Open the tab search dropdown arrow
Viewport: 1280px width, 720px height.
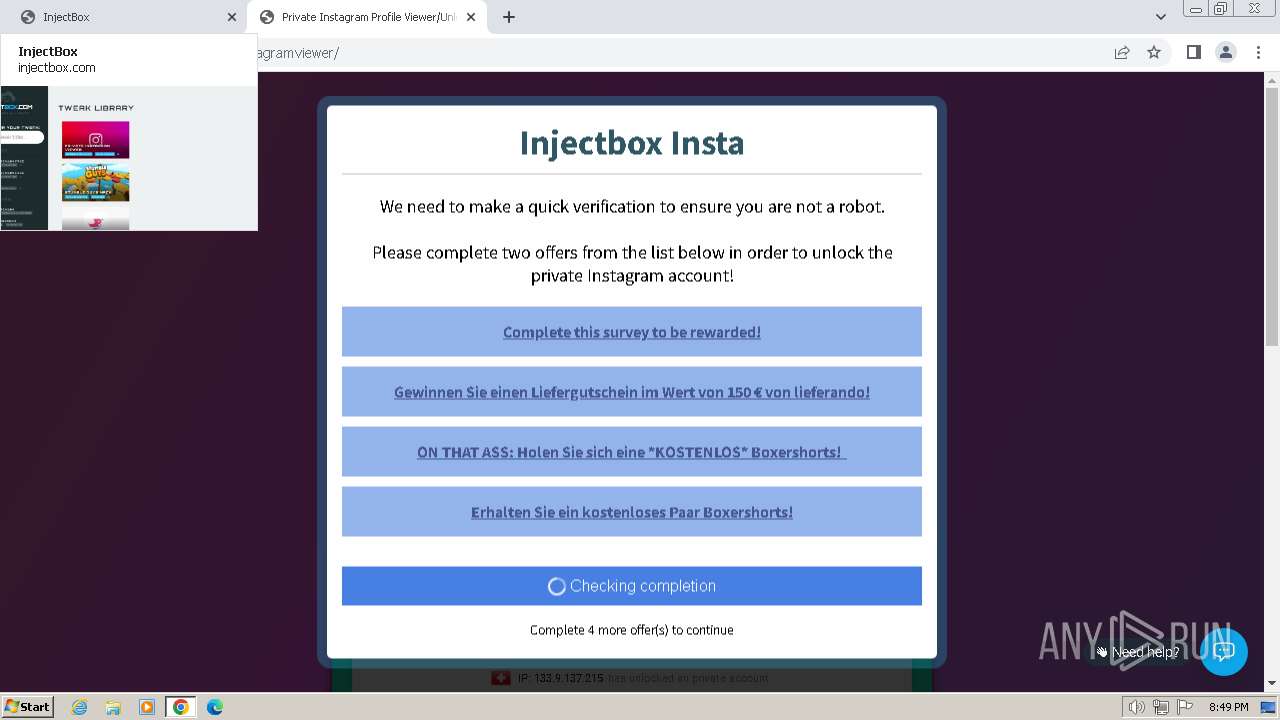(1161, 17)
